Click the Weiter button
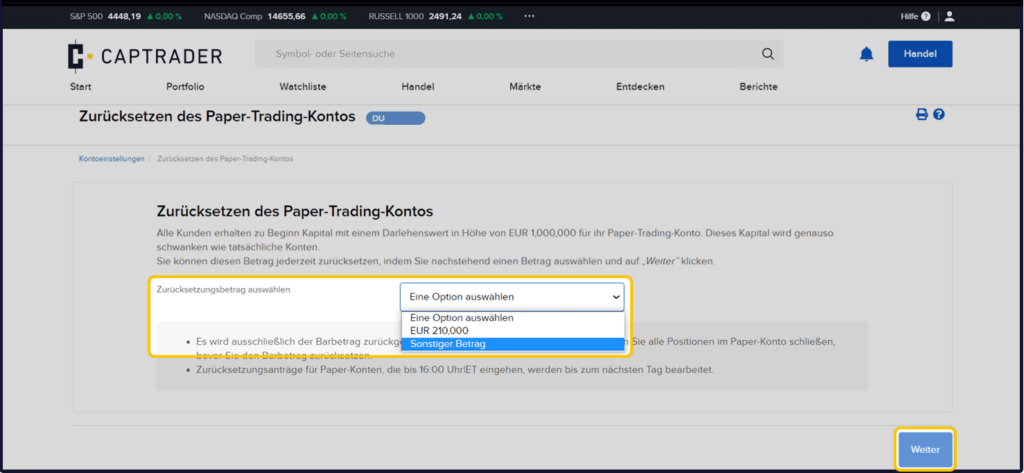 (925, 449)
